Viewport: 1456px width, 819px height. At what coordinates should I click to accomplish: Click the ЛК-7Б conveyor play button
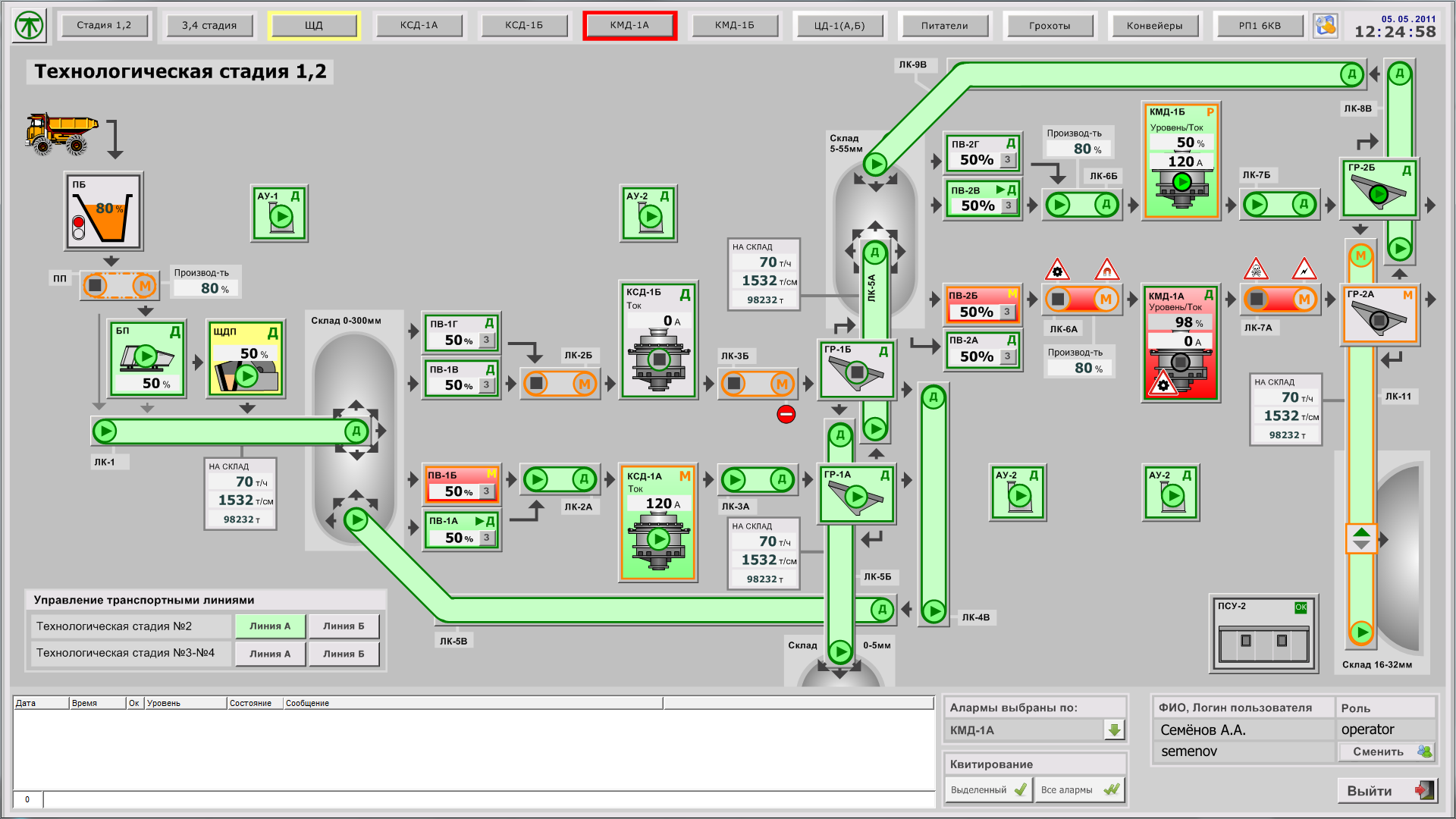pos(1257,204)
